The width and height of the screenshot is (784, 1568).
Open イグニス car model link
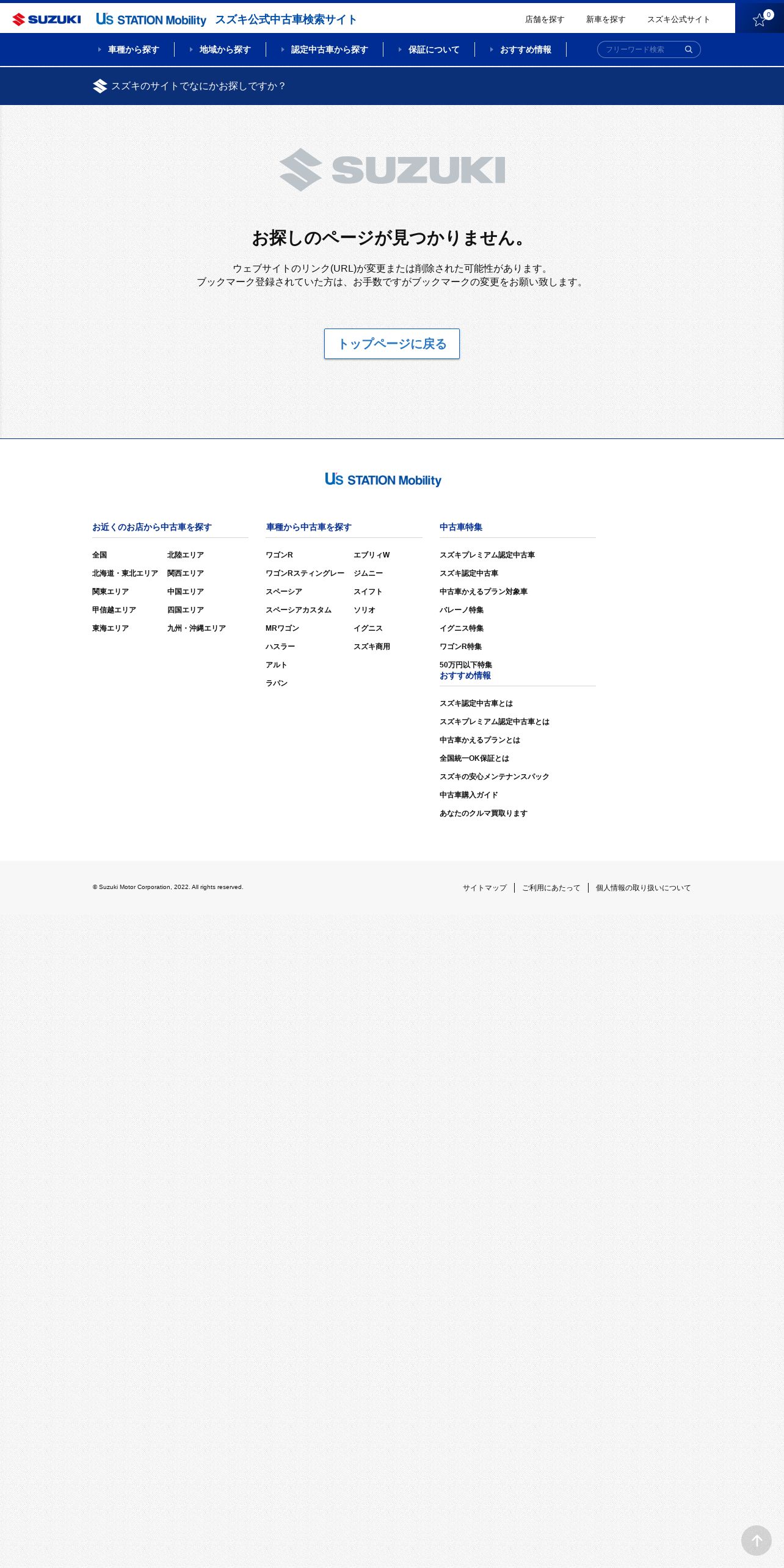click(368, 628)
